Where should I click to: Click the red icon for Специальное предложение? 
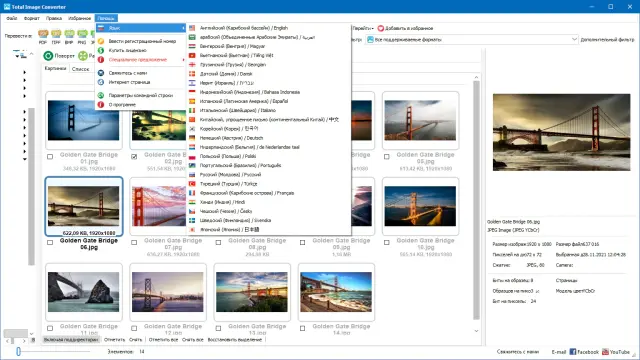[101, 60]
